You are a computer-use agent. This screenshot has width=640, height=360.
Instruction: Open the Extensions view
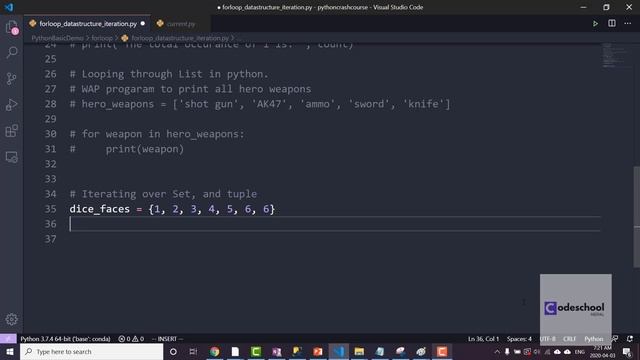point(12,131)
